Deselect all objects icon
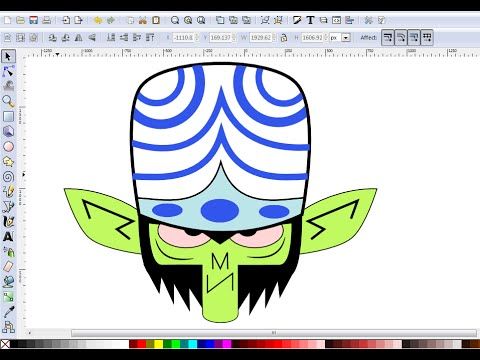The image size is (480, 360). click(x=33, y=38)
